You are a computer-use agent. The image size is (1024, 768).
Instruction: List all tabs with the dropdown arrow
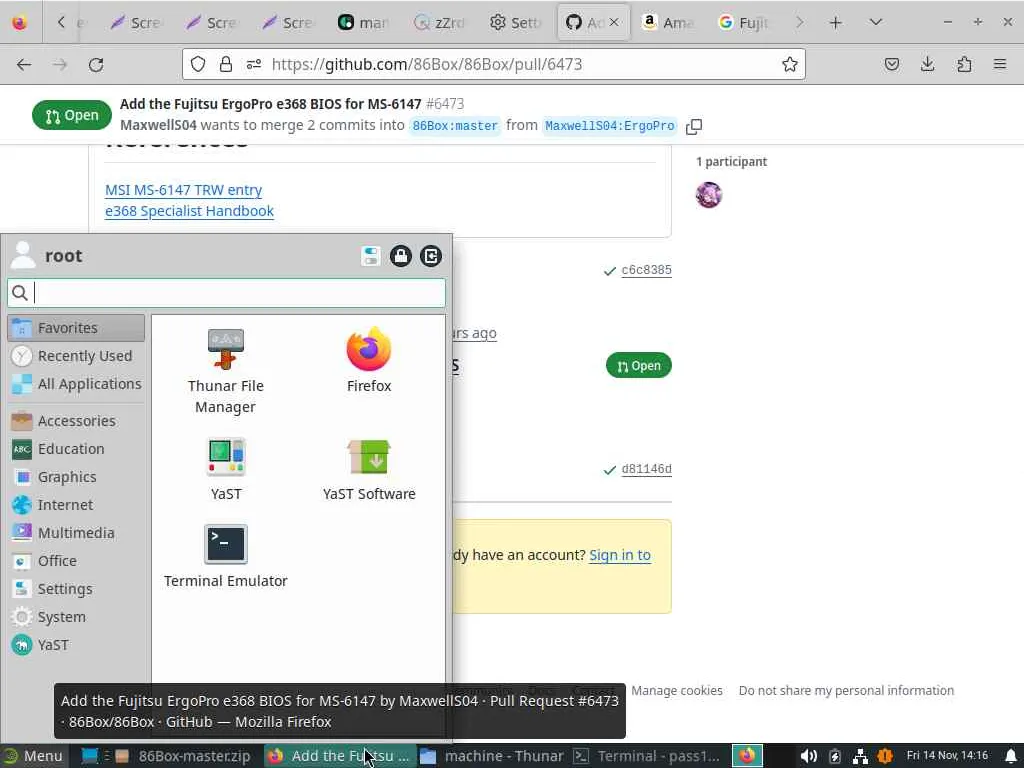(x=876, y=23)
